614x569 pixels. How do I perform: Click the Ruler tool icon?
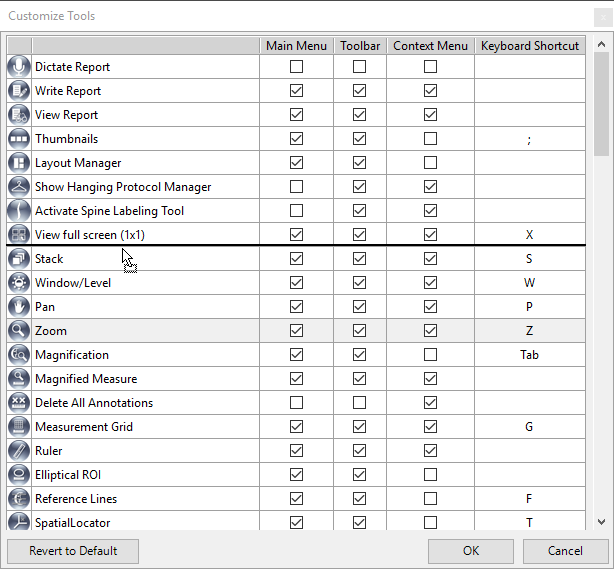(x=19, y=451)
